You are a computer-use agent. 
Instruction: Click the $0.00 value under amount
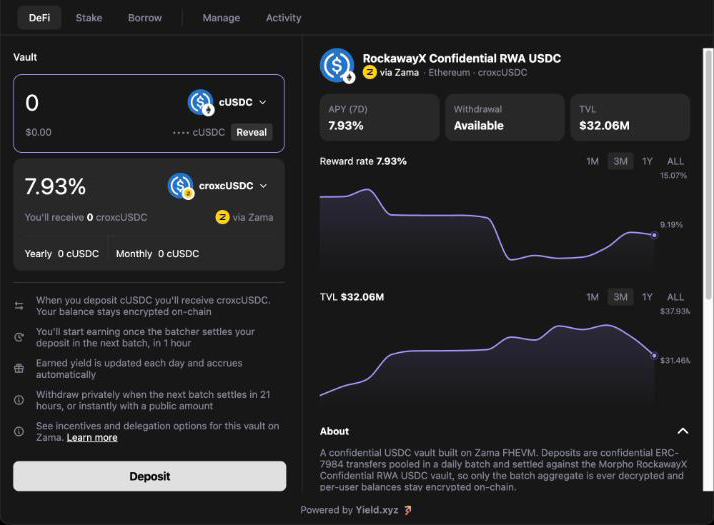tap(38, 133)
